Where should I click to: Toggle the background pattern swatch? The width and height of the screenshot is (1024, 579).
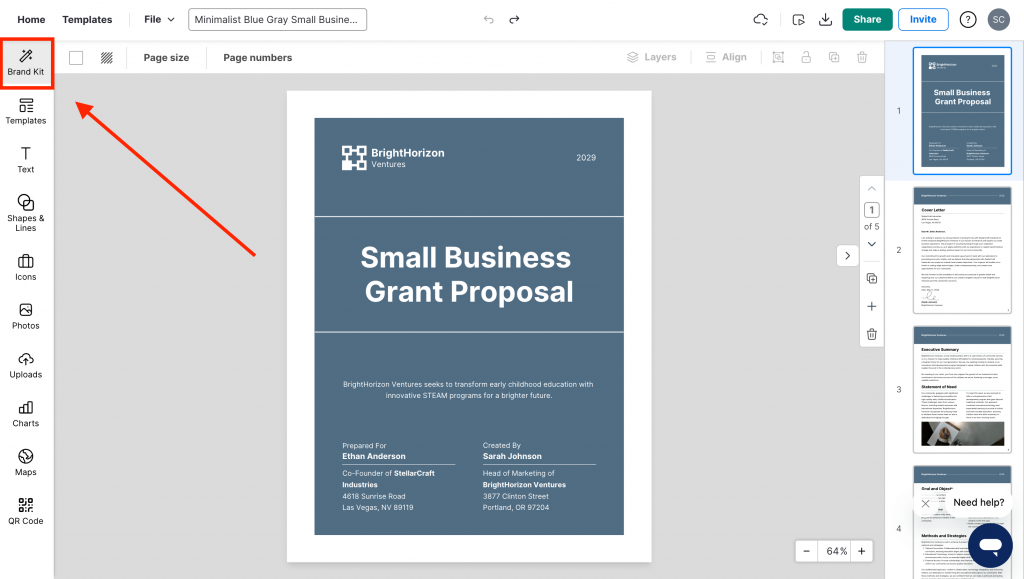tap(106, 58)
